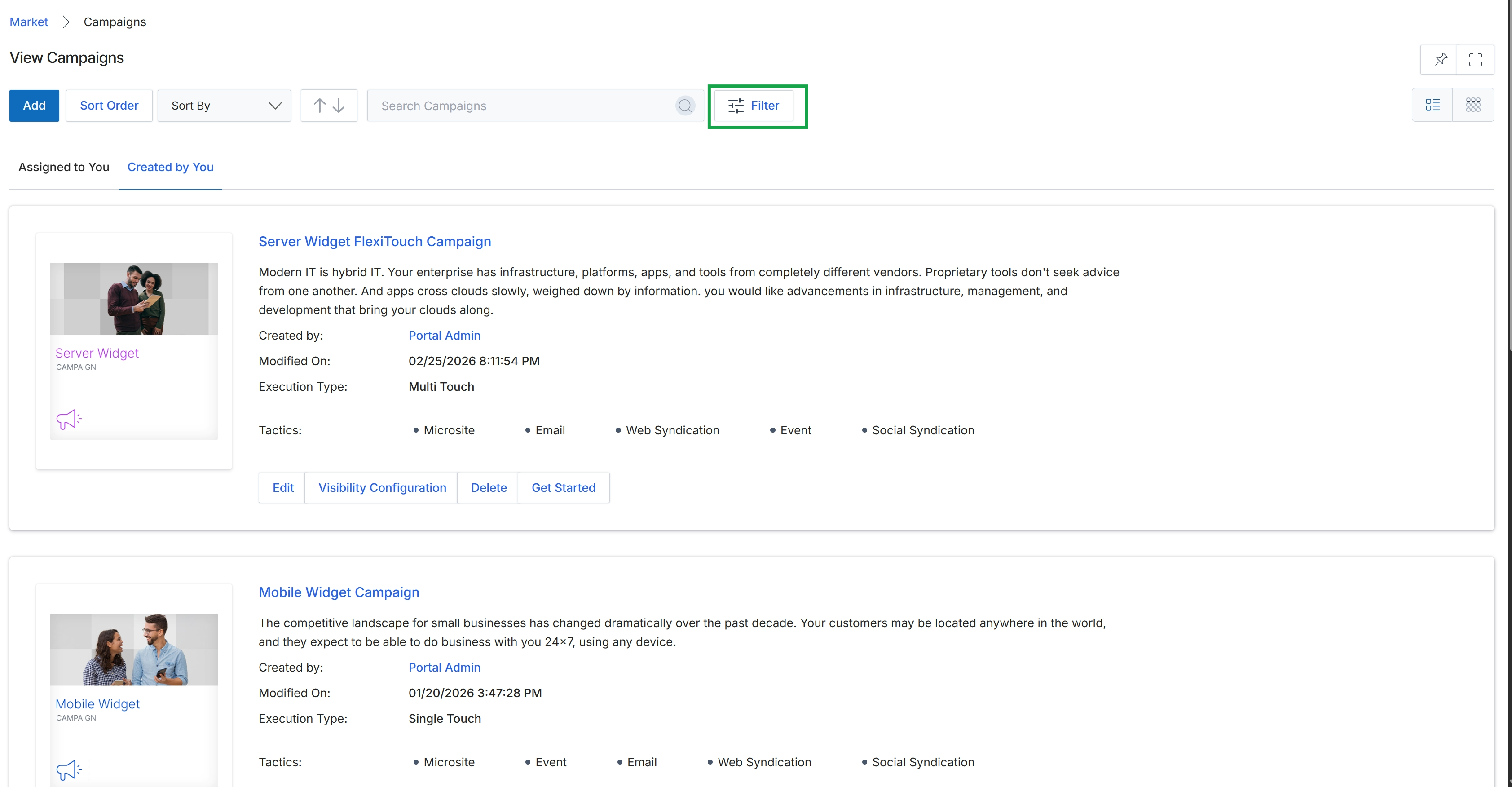
Task: Add a new campaign
Action: (34, 106)
